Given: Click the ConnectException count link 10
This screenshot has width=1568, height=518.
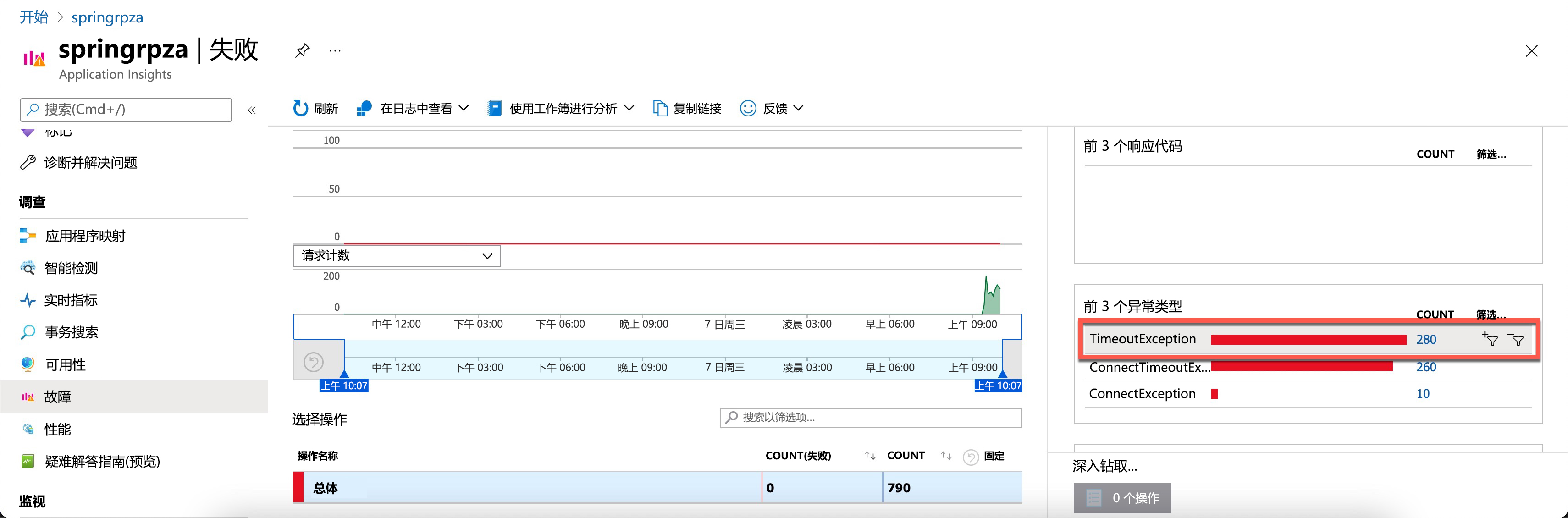Looking at the screenshot, I should [x=1423, y=394].
